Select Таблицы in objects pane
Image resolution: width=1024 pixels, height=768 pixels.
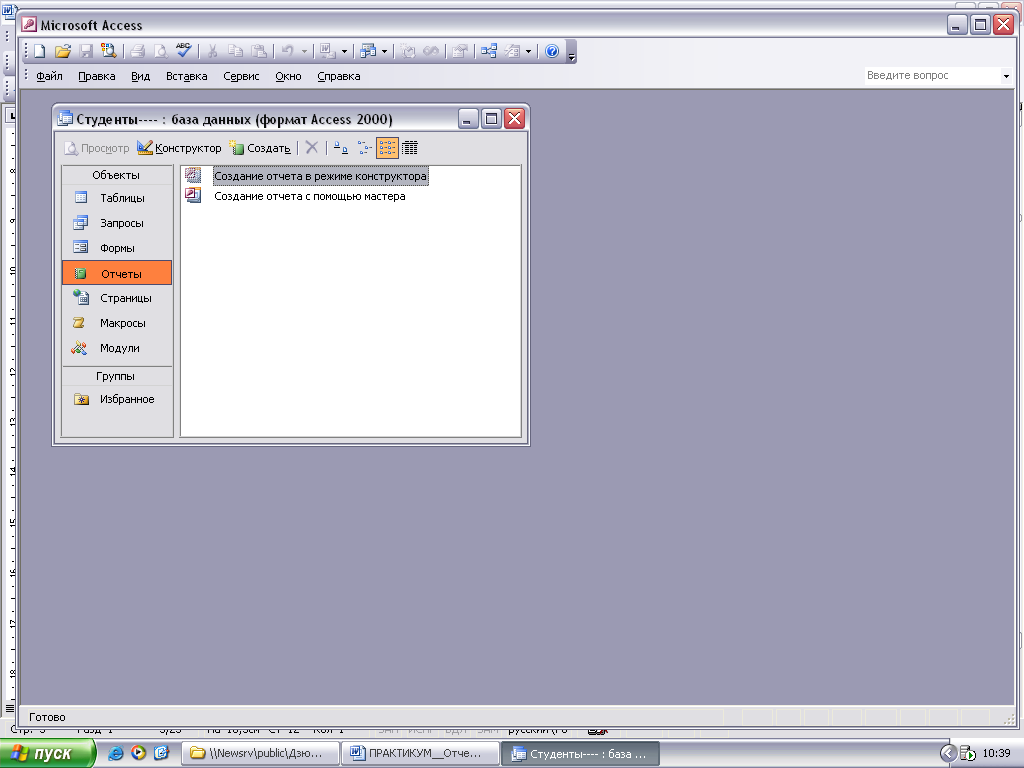[x=117, y=198]
